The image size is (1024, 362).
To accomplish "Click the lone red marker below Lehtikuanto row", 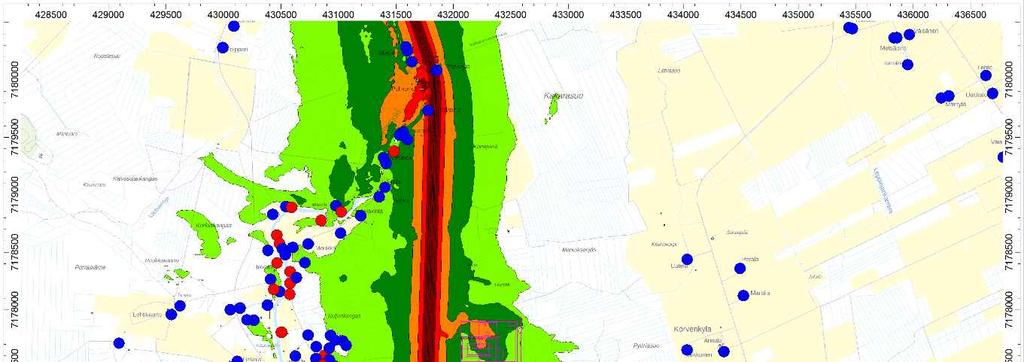I will (281, 332).
